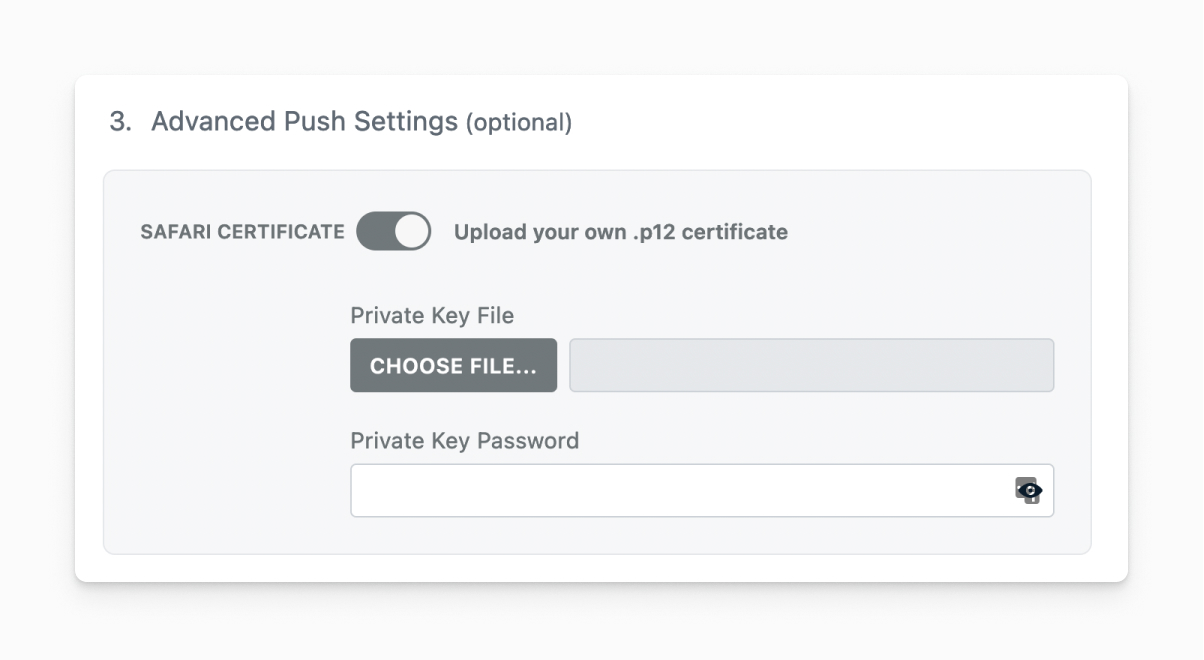This screenshot has width=1204, height=660.
Task: Click the Advanced Push Settings heading
Action: [x=304, y=122]
